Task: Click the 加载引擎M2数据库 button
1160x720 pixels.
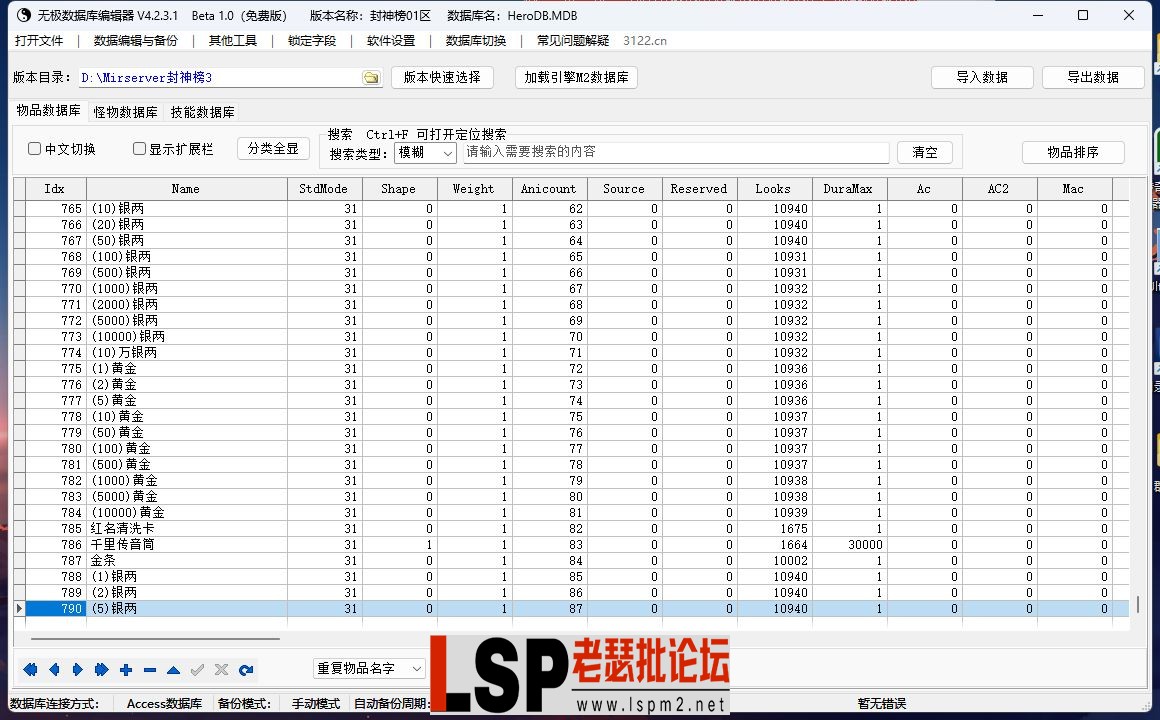Action: point(576,76)
